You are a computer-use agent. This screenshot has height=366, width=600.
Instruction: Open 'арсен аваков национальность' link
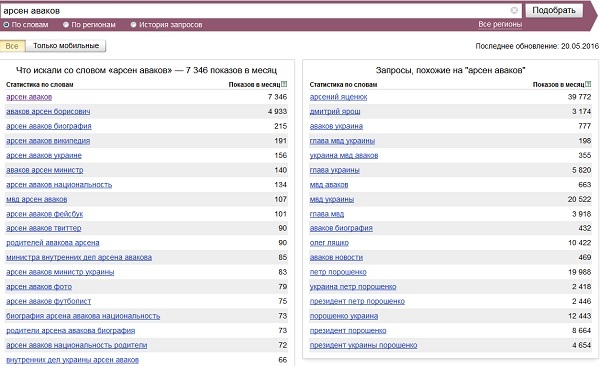click(59, 185)
